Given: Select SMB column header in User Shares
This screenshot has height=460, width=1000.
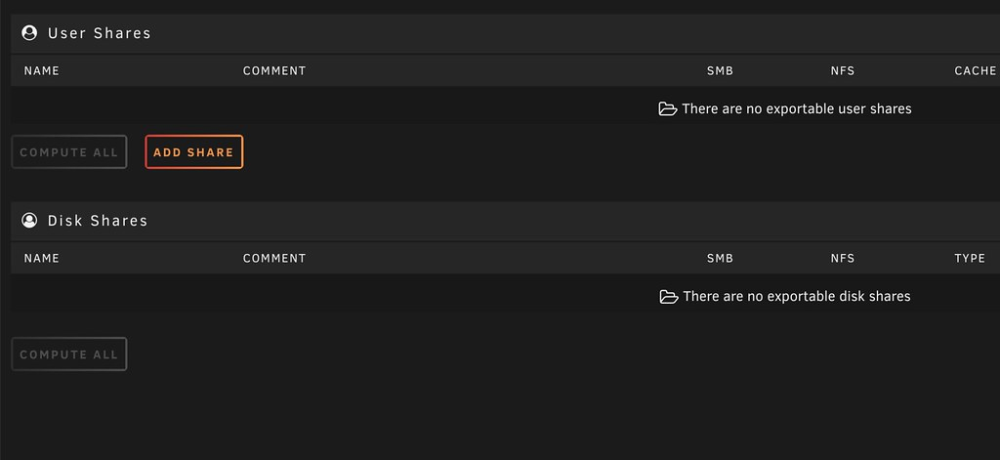Looking at the screenshot, I should (720, 71).
